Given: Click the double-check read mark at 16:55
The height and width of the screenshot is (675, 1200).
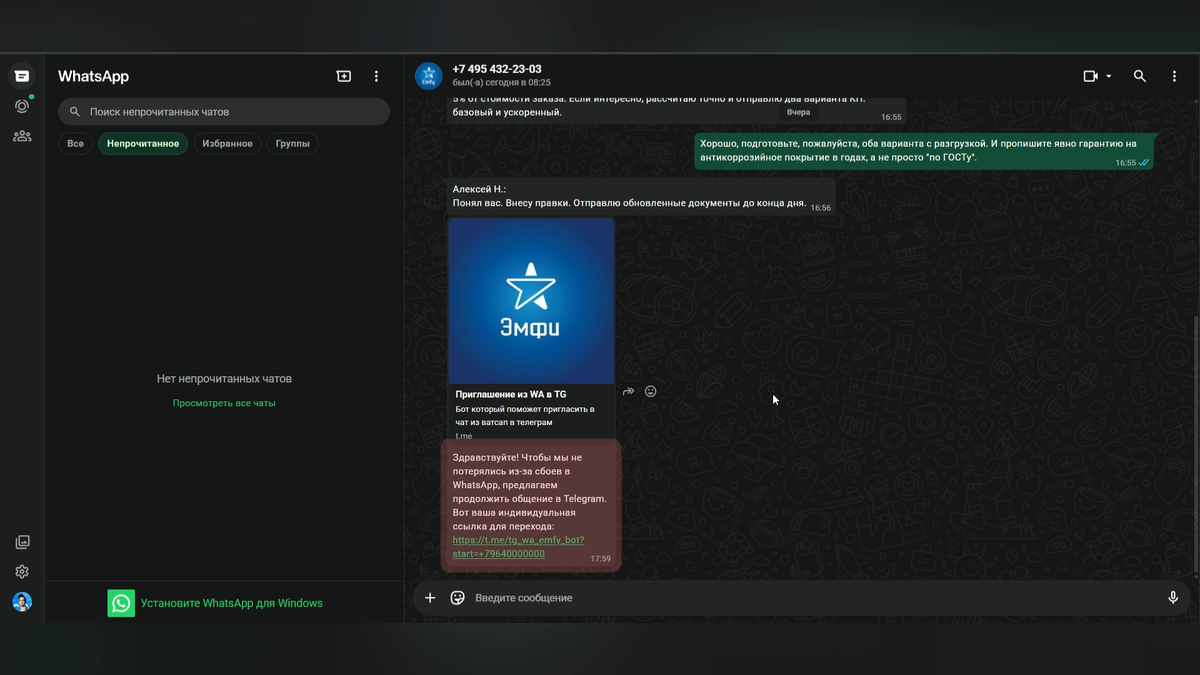Looking at the screenshot, I should click(1144, 163).
